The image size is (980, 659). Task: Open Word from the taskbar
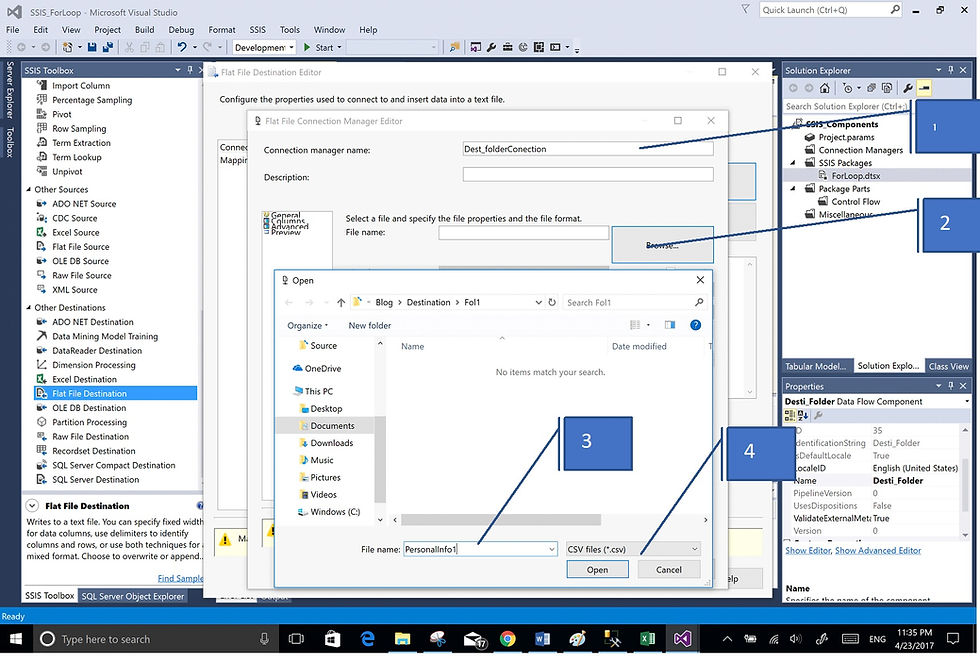pos(542,639)
